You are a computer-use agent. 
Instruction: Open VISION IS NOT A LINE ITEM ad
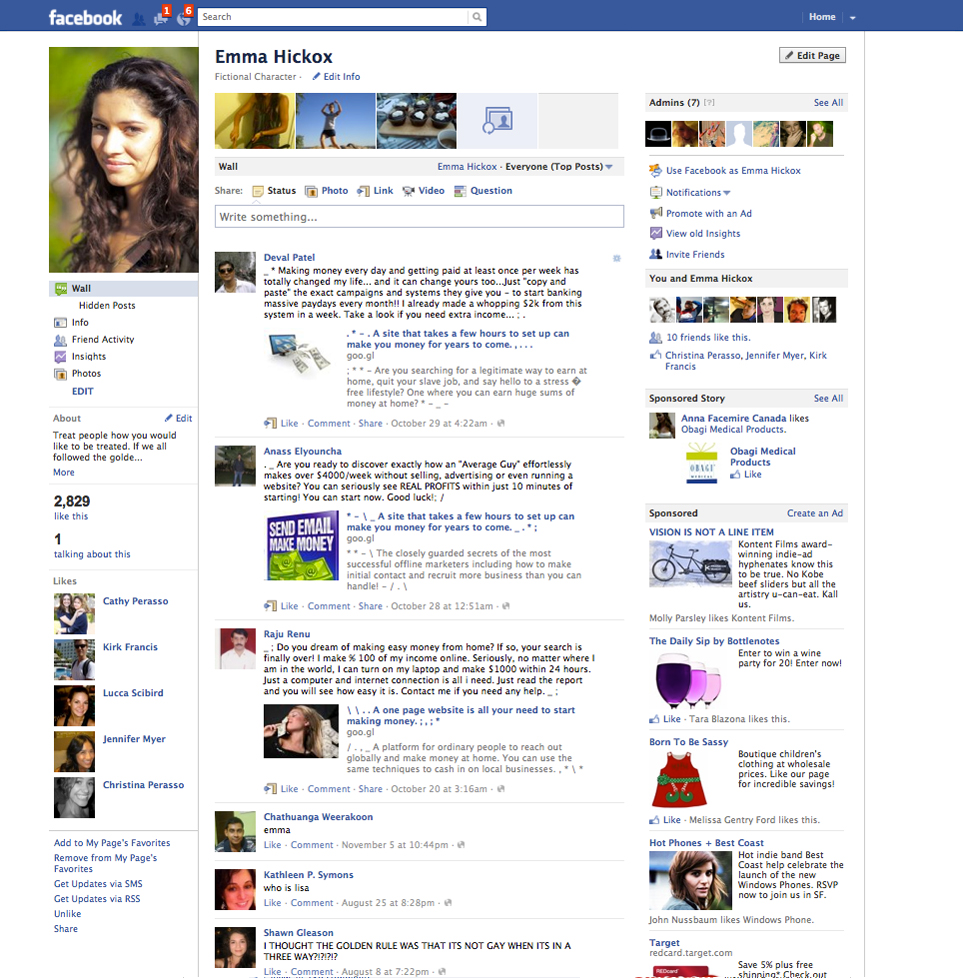[711, 532]
